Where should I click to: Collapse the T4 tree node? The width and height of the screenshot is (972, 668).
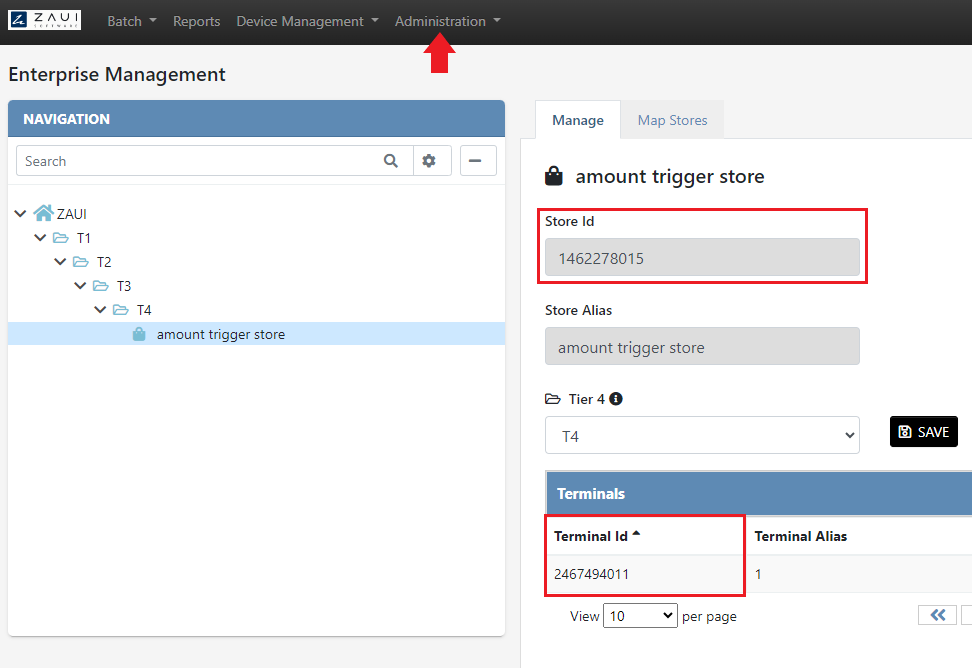(100, 310)
